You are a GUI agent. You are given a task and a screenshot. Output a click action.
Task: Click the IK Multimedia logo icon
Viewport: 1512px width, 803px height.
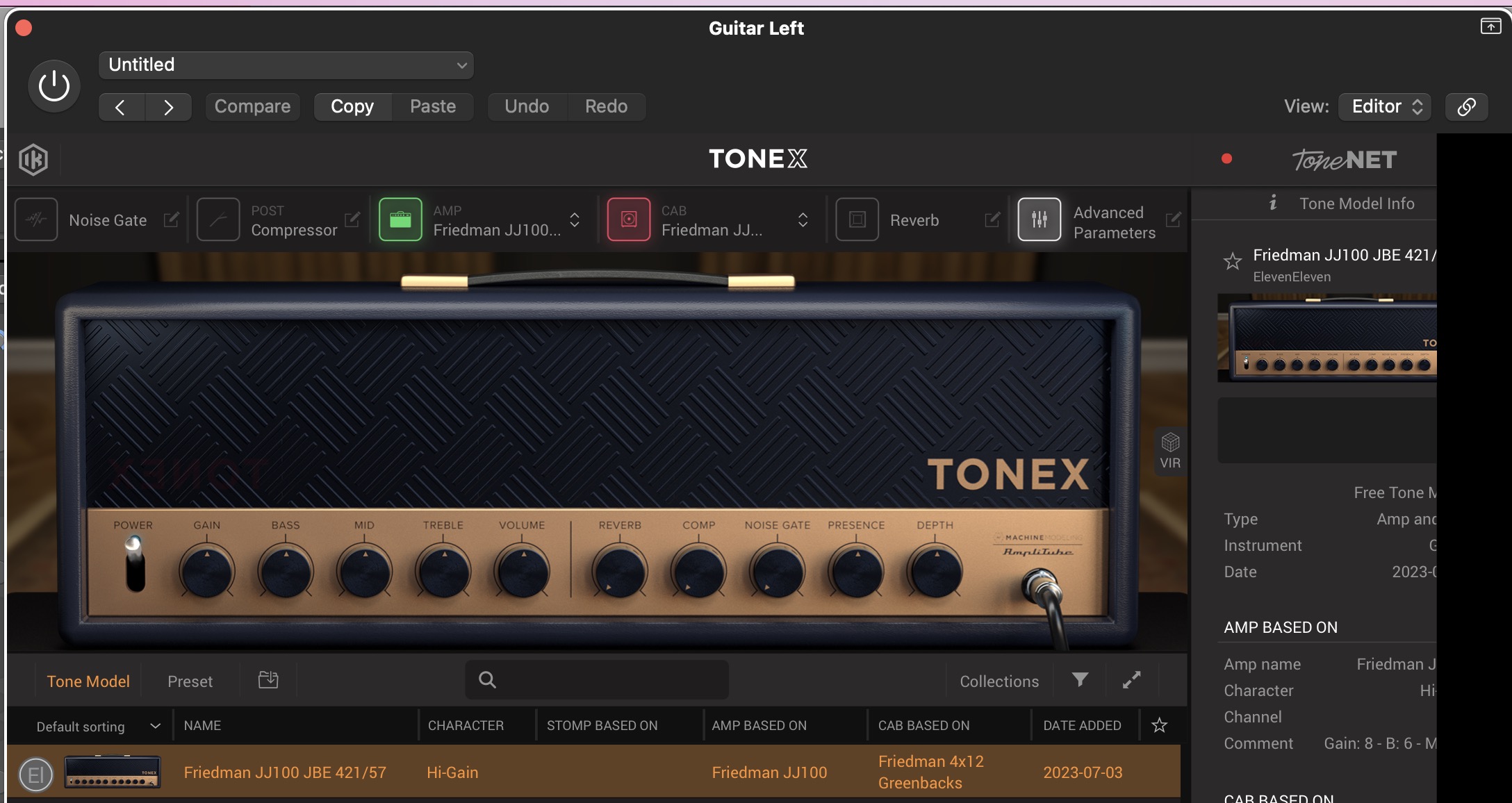pos(33,160)
